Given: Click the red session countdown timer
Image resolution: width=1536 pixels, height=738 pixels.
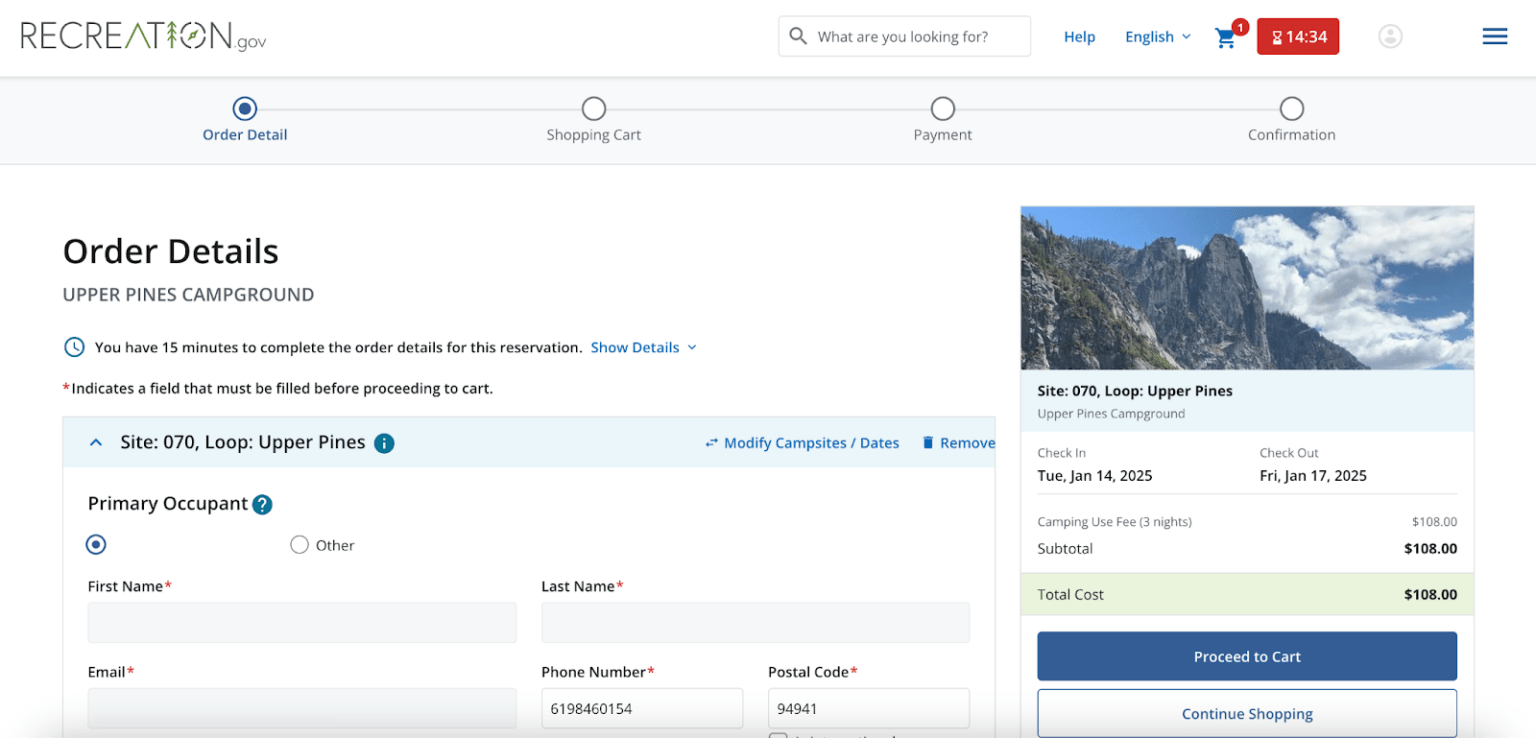Looking at the screenshot, I should click(1297, 37).
